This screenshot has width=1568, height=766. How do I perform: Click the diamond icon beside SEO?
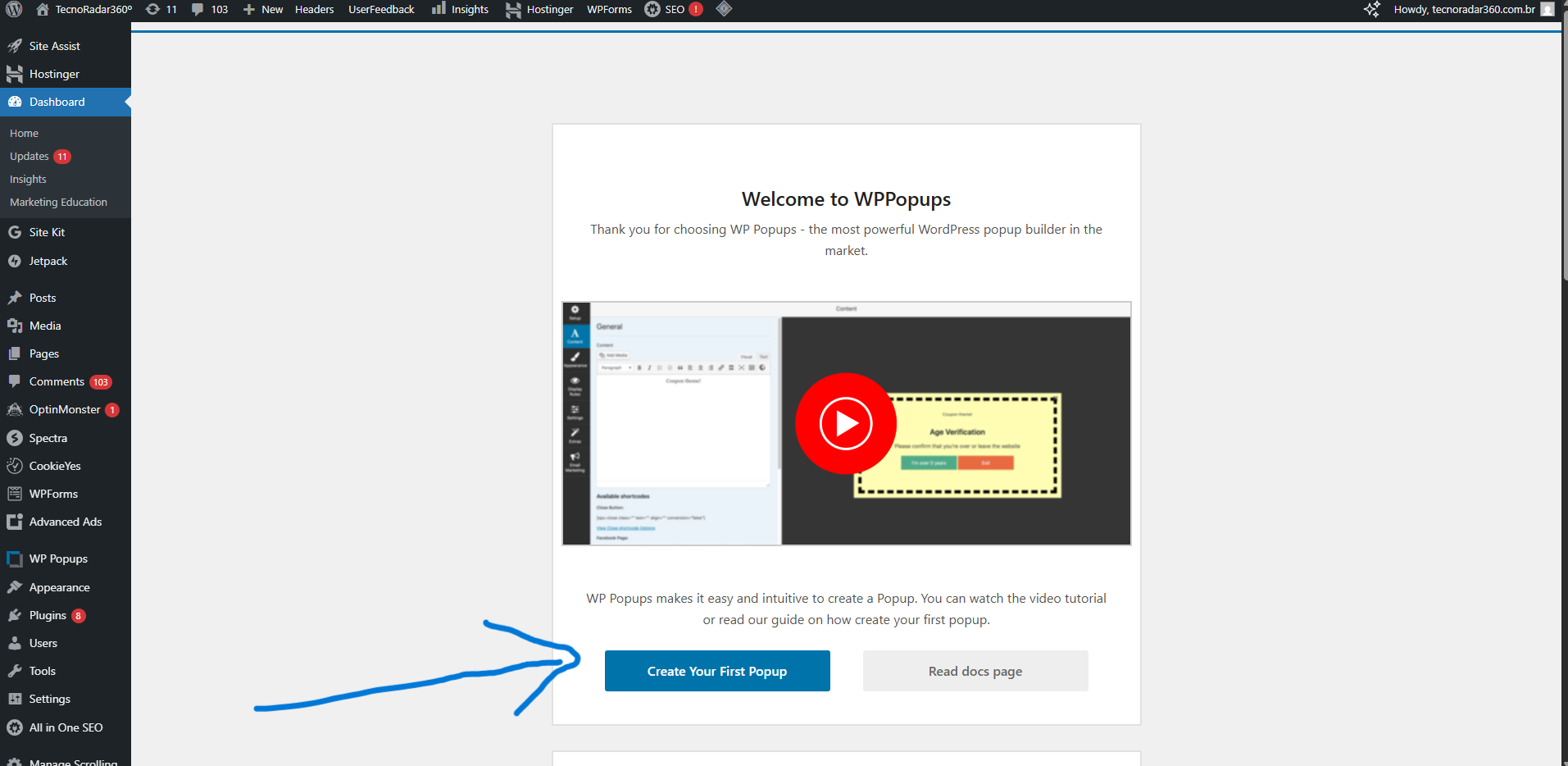724,9
